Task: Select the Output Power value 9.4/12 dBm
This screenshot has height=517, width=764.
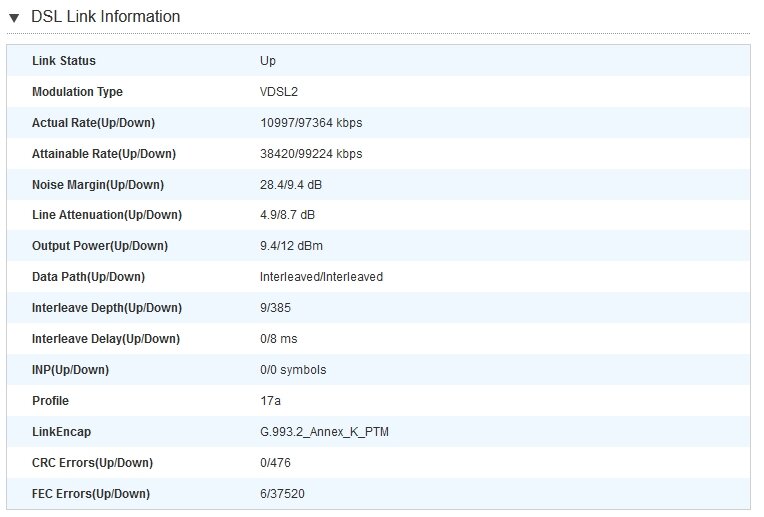Action: point(291,246)
